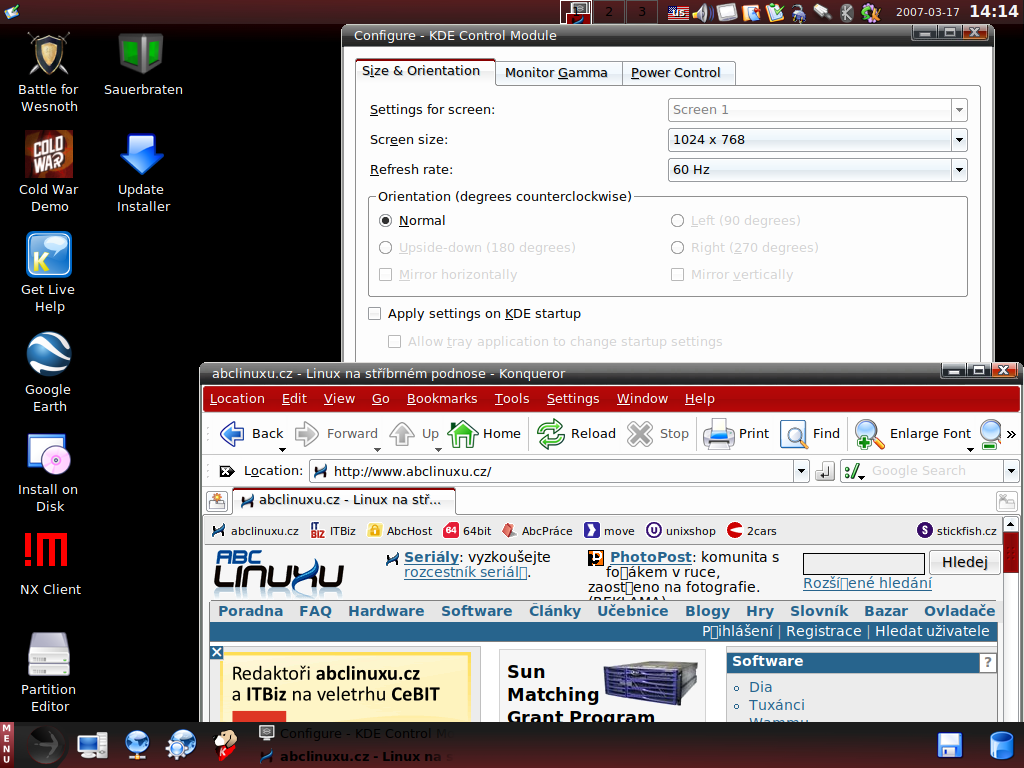The image size is (1024, 768).
Task: Open the search provider selector icon dropdown
Action: pos(854,471)
